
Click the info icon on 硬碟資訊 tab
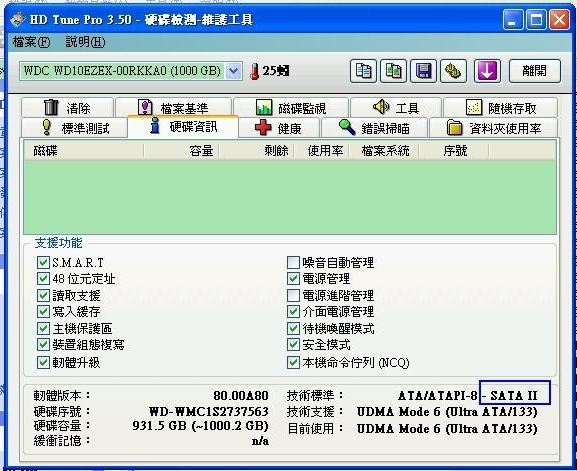pos(155,125)
